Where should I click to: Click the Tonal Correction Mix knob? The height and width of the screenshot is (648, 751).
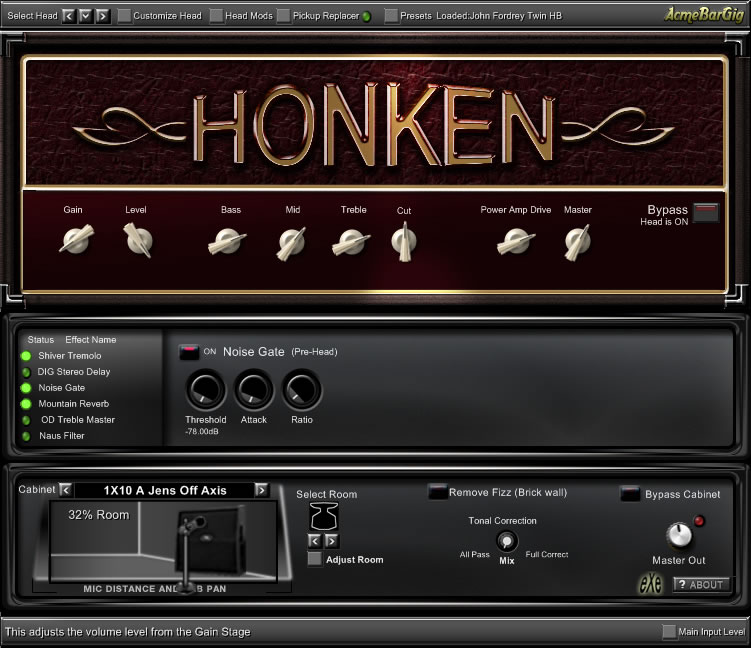(x=506, y=542)
